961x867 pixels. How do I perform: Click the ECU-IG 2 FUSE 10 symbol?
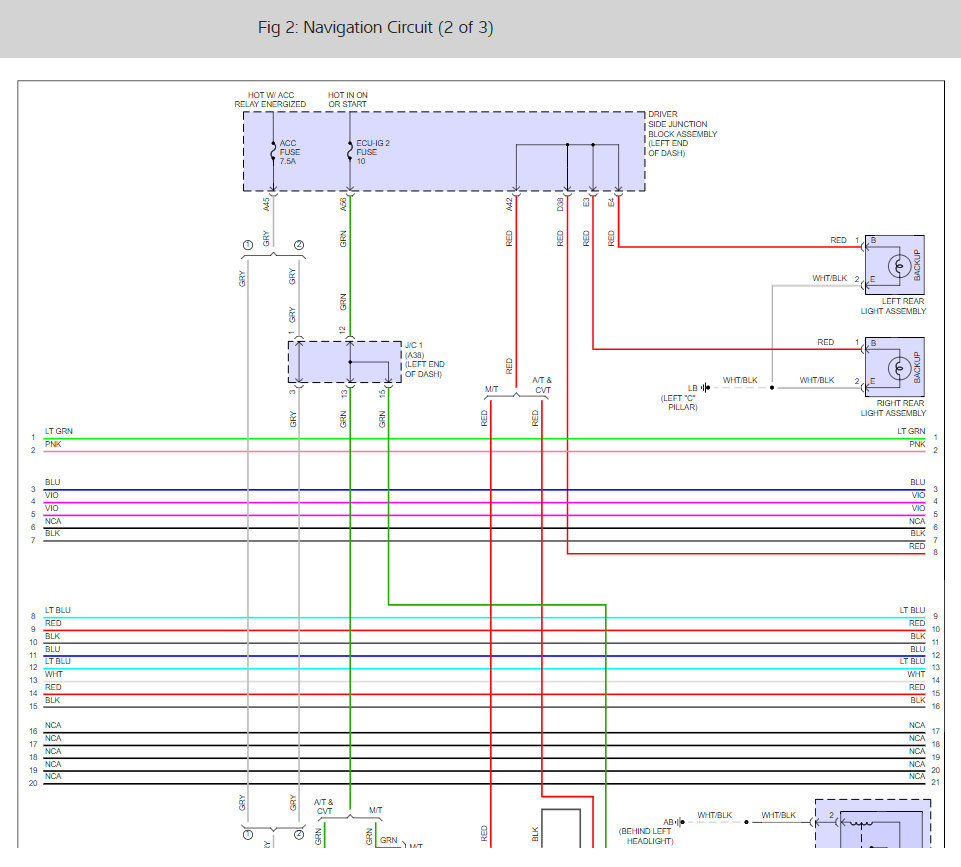[x=349, y=152]
